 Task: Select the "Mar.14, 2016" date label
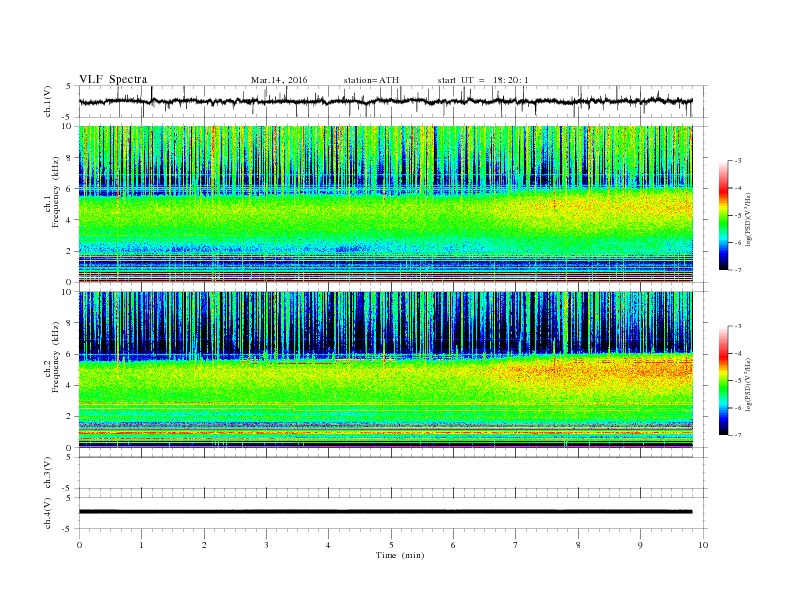click(x=279, y=80)
